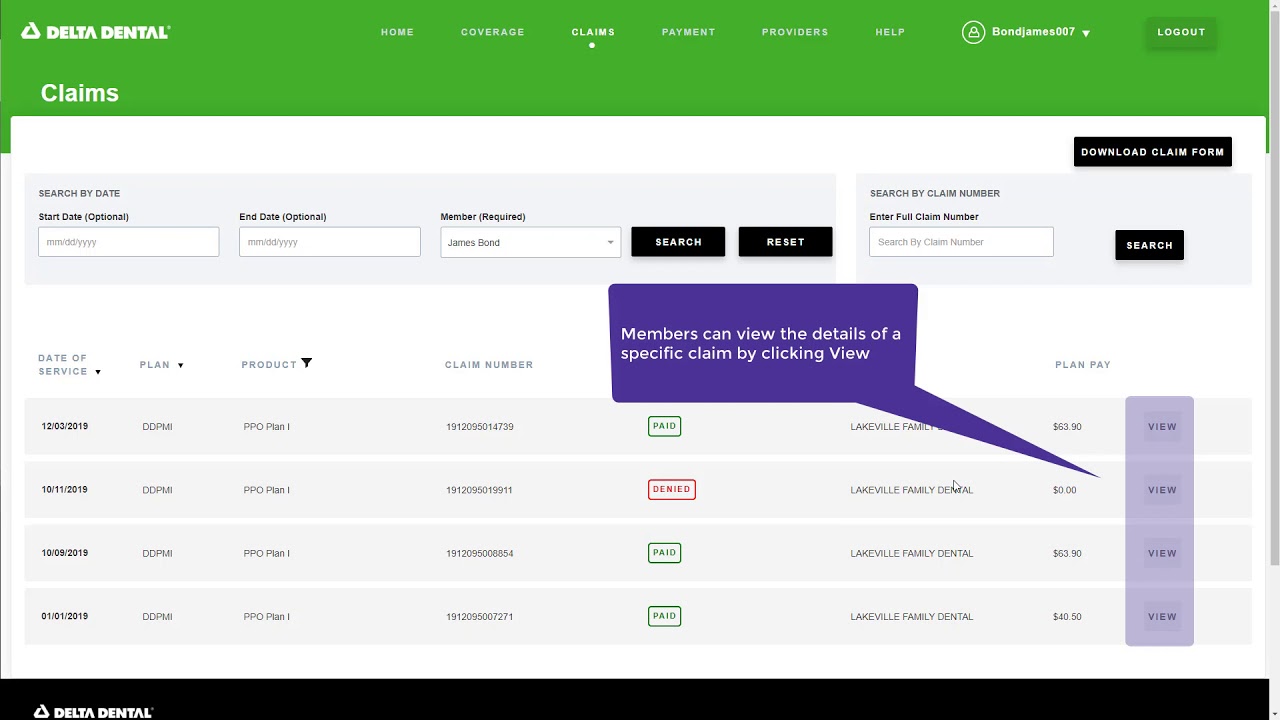This screenshot has height=720, width=1280.
Task: Click the Enter Full Claim Number field
Action: click(961, 242)
